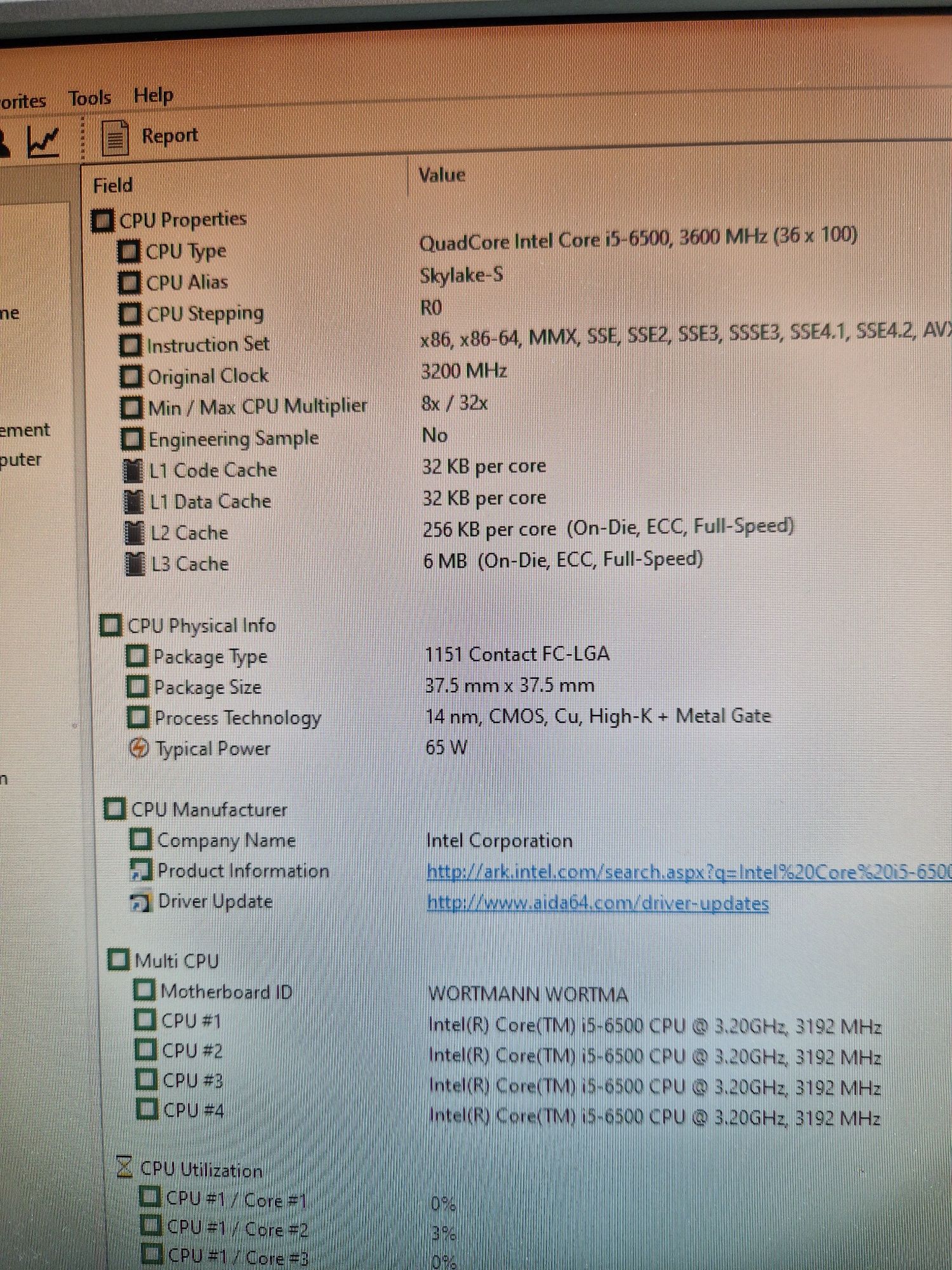Click the CPU Physical Info section icon
952x1270 pixels.
click(110, 625)
